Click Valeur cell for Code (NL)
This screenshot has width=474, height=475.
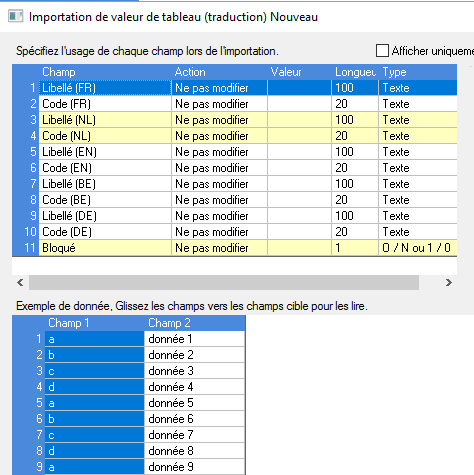pos(299,136)
